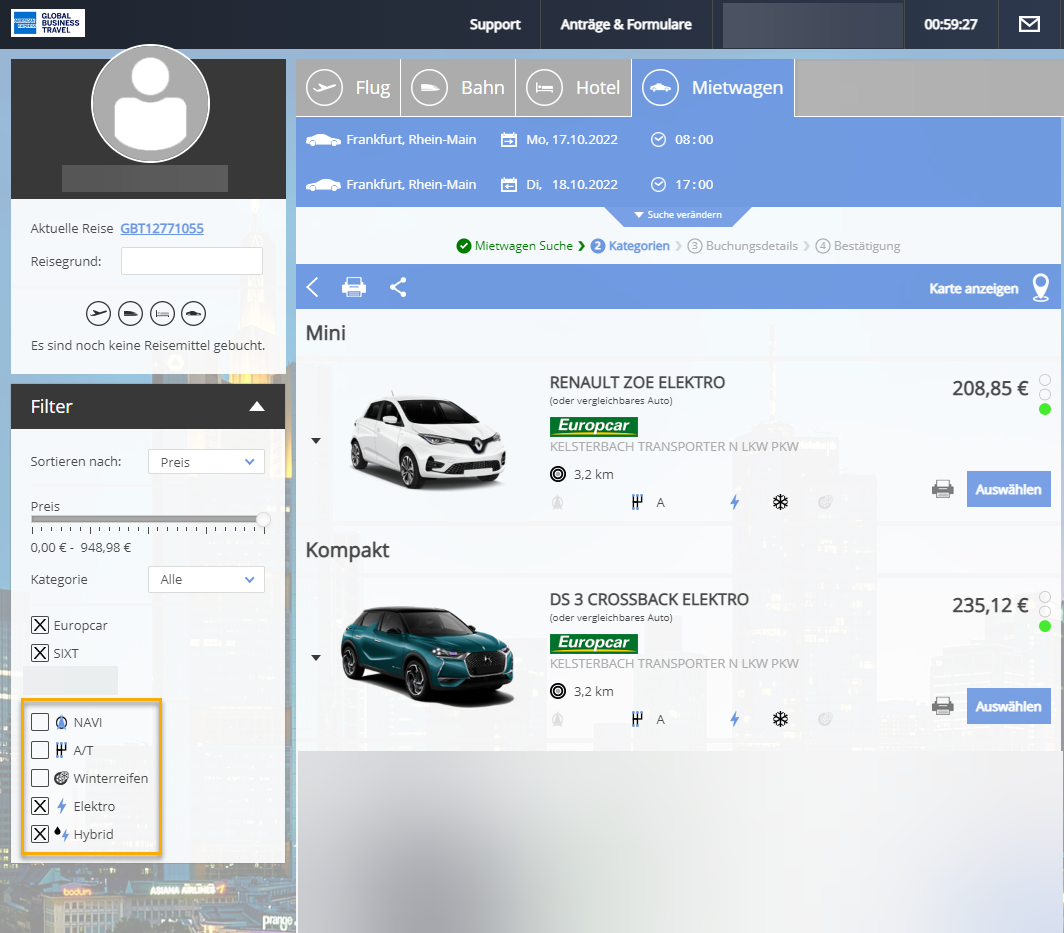This screenshot has height=933, width=1064.
Task: Select the Renault Zoe with Auswählen
Action: coord(1008,489)
